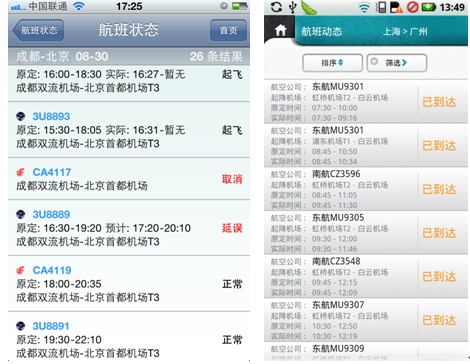470x364 pixels.
Task: Tap the iPhone Wi-Fi icon beside 中国联通
Action: point(79,6)
